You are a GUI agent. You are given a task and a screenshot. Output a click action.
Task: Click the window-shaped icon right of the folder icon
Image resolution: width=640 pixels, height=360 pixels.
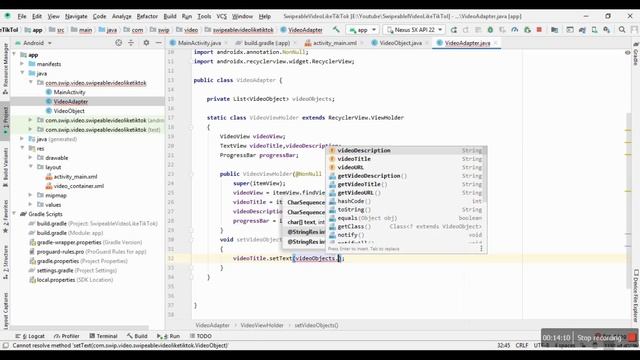pos(570,30)
